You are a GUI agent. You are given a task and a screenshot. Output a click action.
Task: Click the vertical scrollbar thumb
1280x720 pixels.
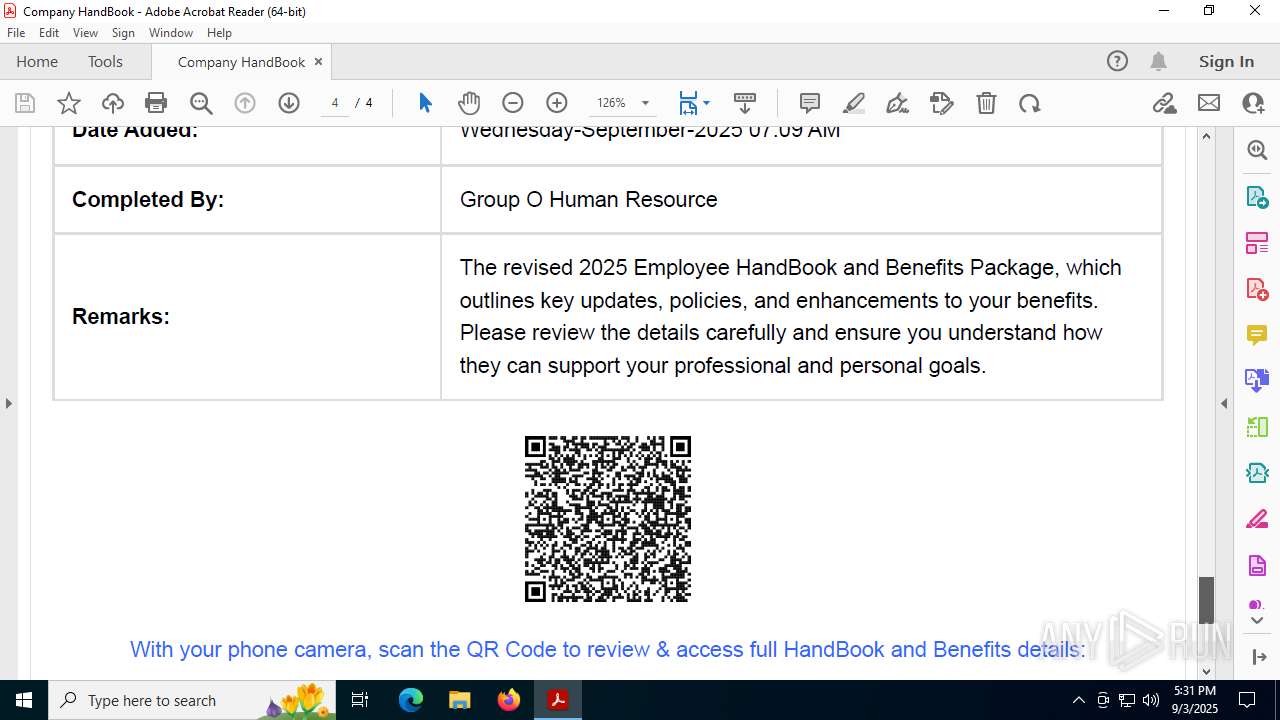pyautogui.click(x=1206, y=599)
